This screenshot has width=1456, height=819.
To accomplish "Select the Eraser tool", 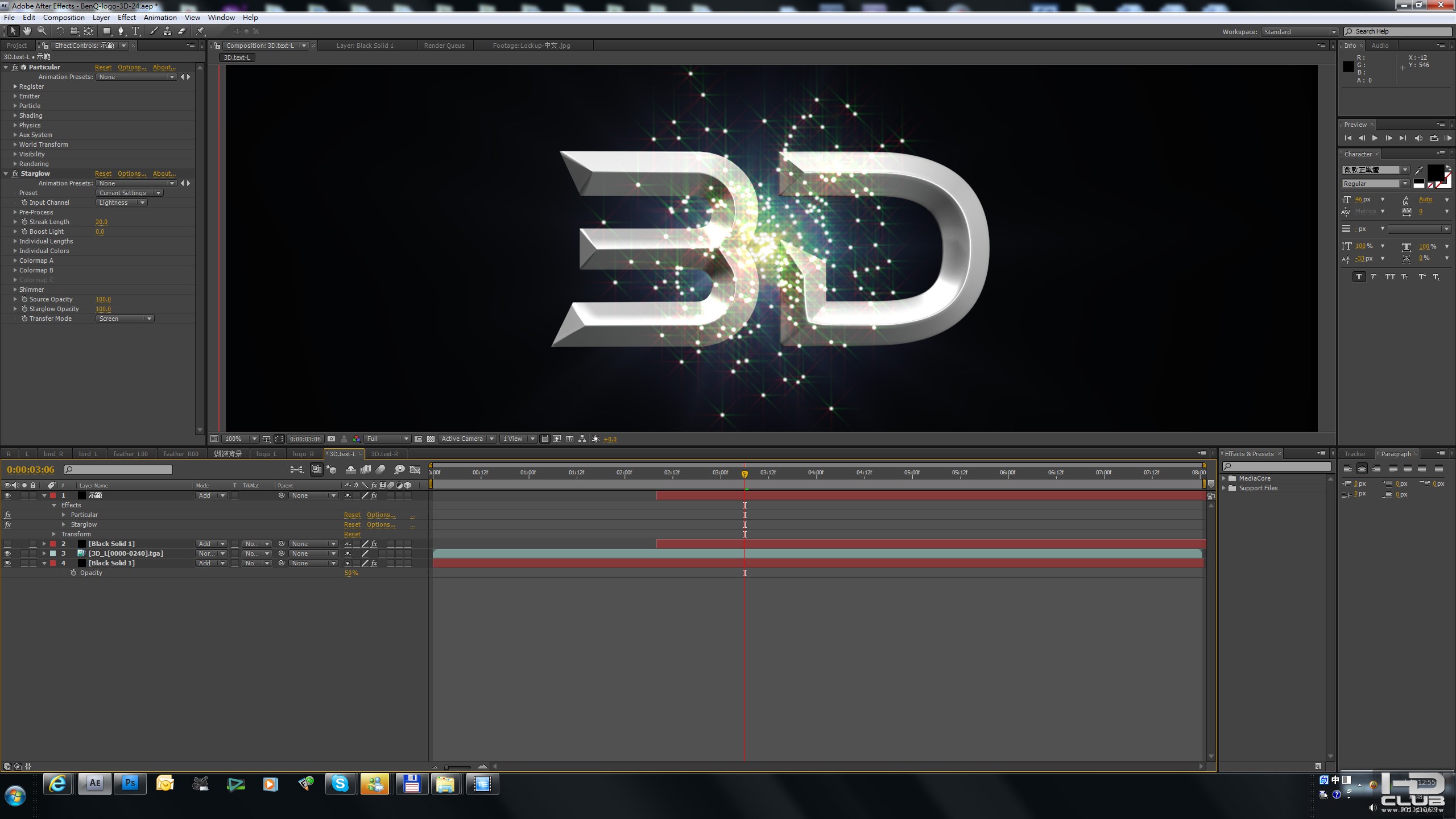I will (x=182, y=31).
